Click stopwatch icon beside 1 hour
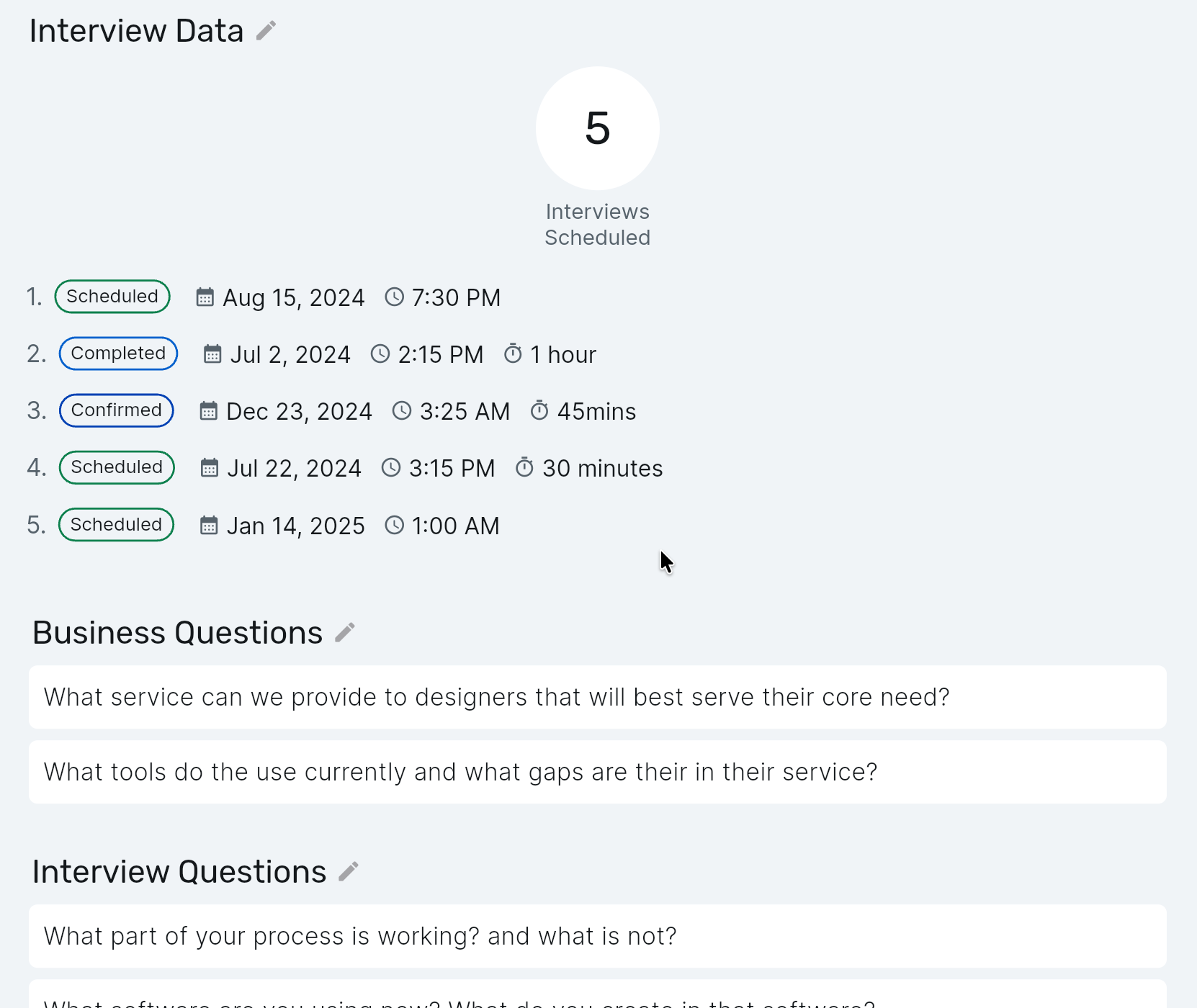The image size is (1197, 1008). pos(513,354)
